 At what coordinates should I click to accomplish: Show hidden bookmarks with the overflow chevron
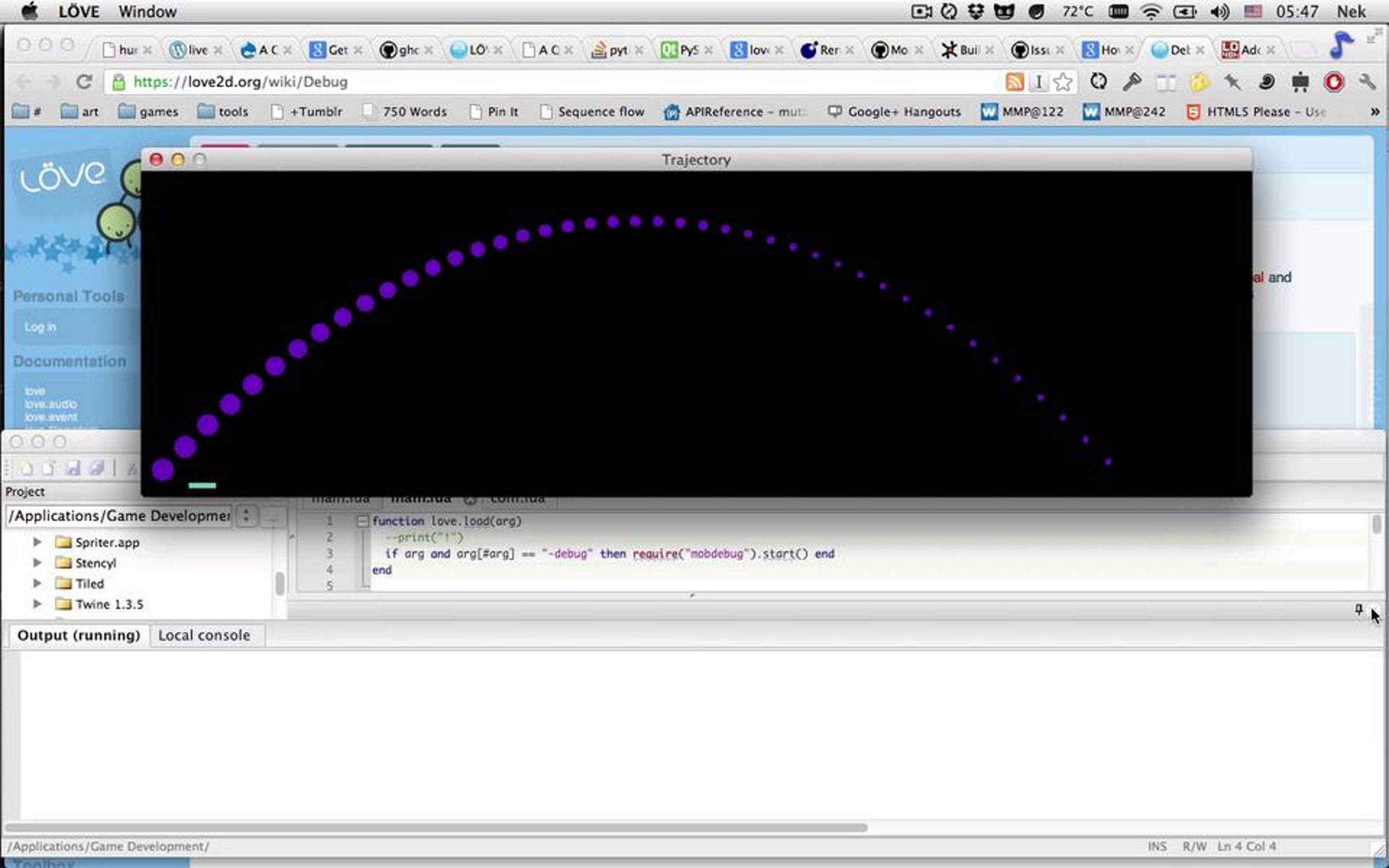coord(1375,112)
